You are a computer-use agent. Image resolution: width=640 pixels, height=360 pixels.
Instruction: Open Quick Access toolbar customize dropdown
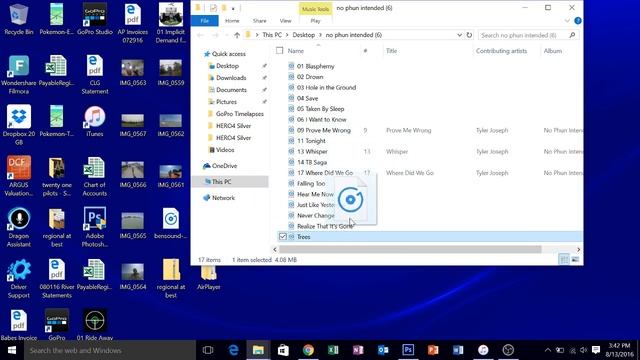233,8
